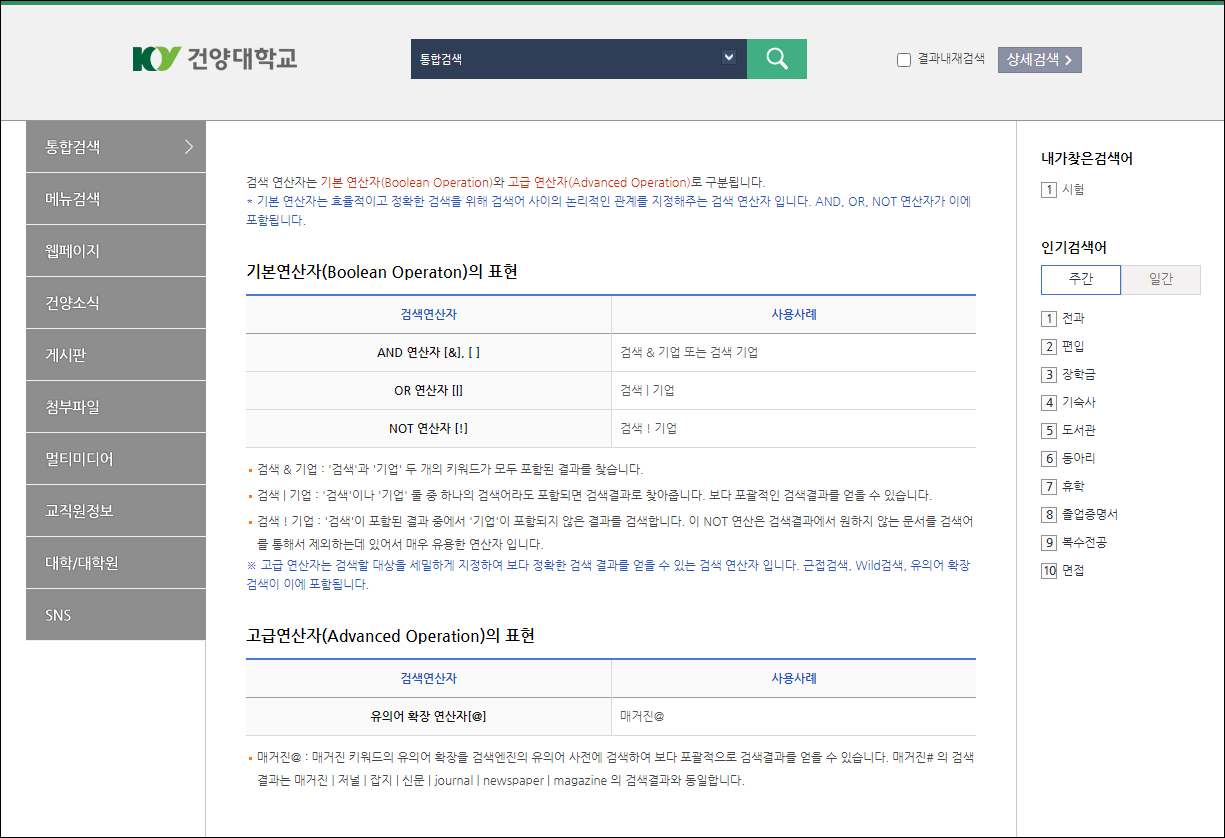Screen dimensions: 1225x838
Task: Open 메뉴검색 in the left sidebar
Action: point(115,199)
